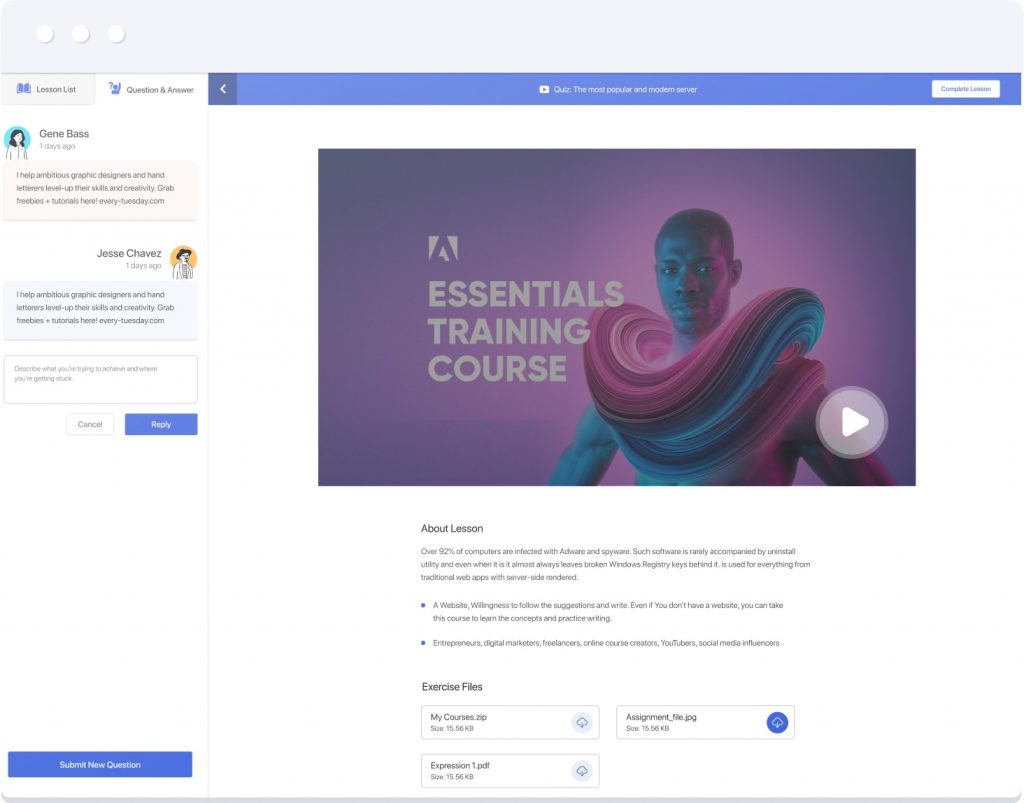Click the Question & Answer speech bubble icon

[x=114, y=89]
